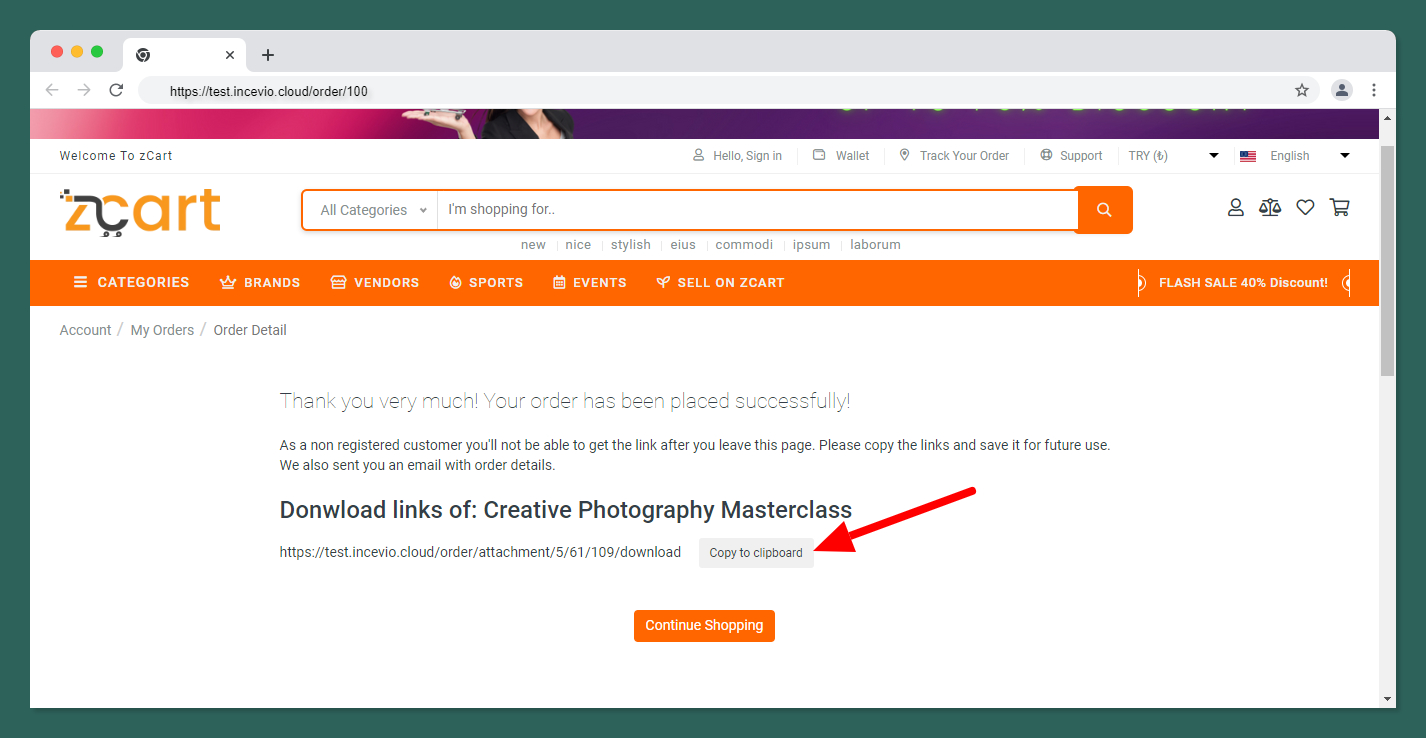Open a new browser tab
Viewport: 1426px width, 738px height.
point(267,55)
